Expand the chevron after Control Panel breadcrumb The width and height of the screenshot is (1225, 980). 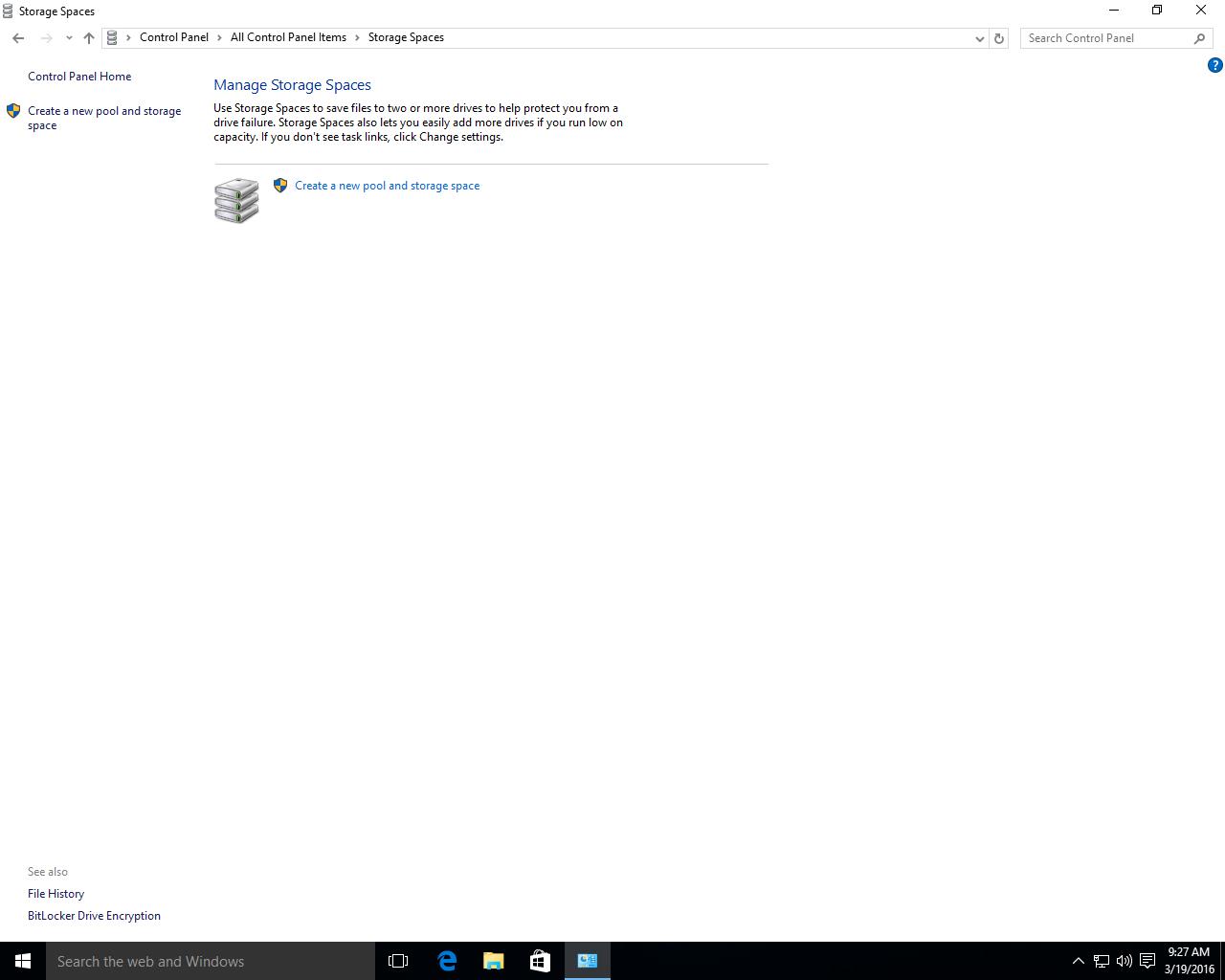click(x=219, y=37)
